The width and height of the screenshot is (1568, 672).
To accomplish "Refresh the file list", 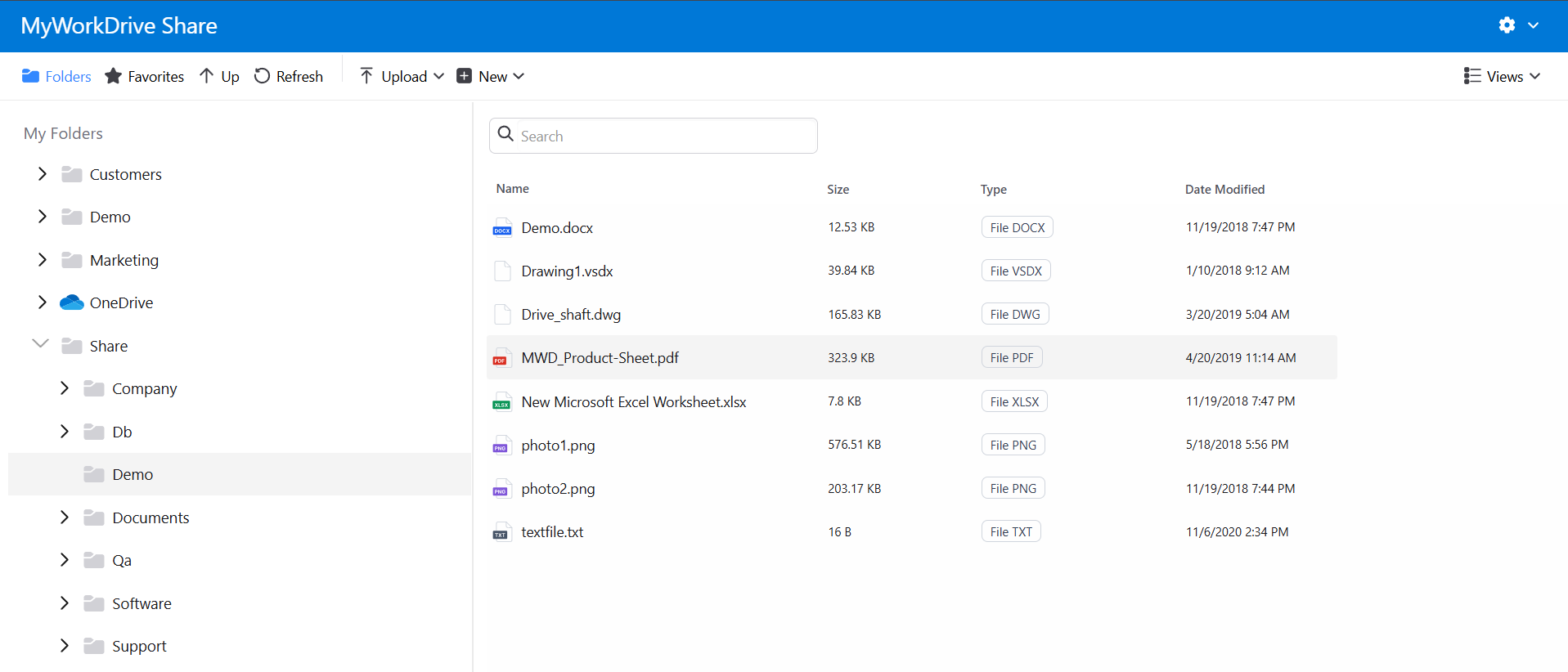I will 289,76.
